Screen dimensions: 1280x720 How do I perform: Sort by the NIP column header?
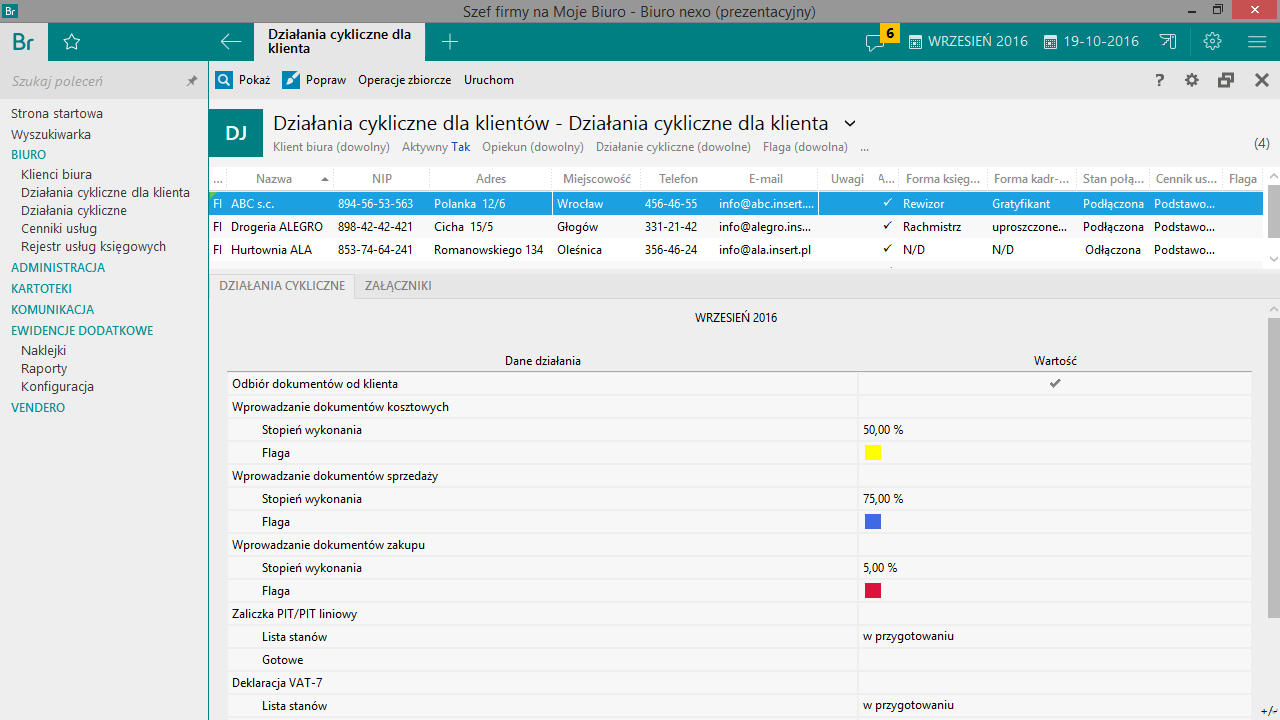tap(381, 179)
